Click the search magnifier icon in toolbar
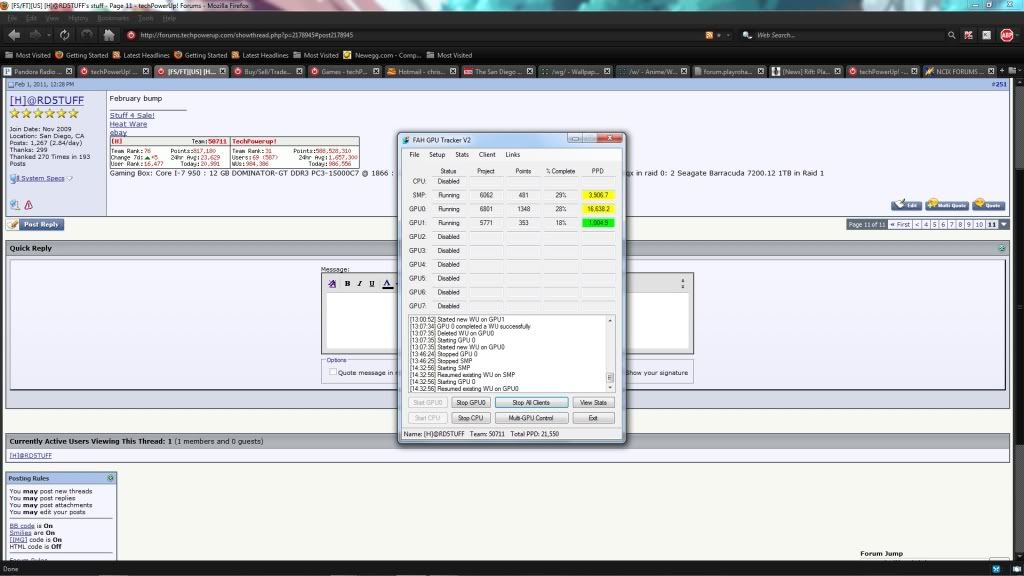The image size is (1024, 576). tap(952, 35)
